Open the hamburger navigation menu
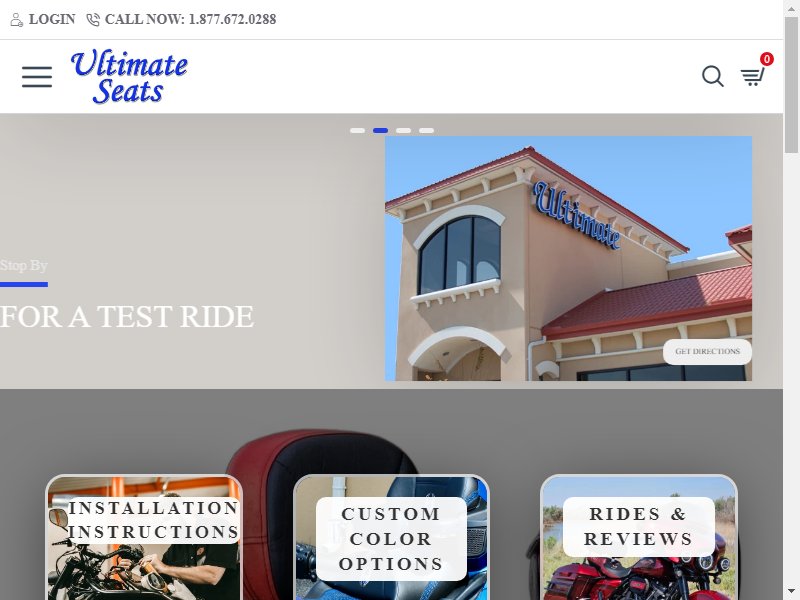 [x=37, y=77]
